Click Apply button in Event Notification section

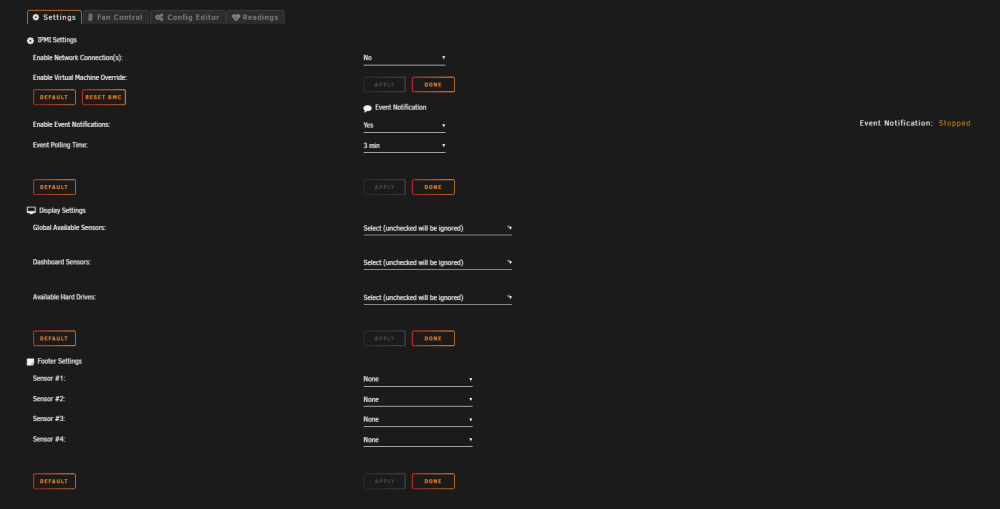(385, 187)
